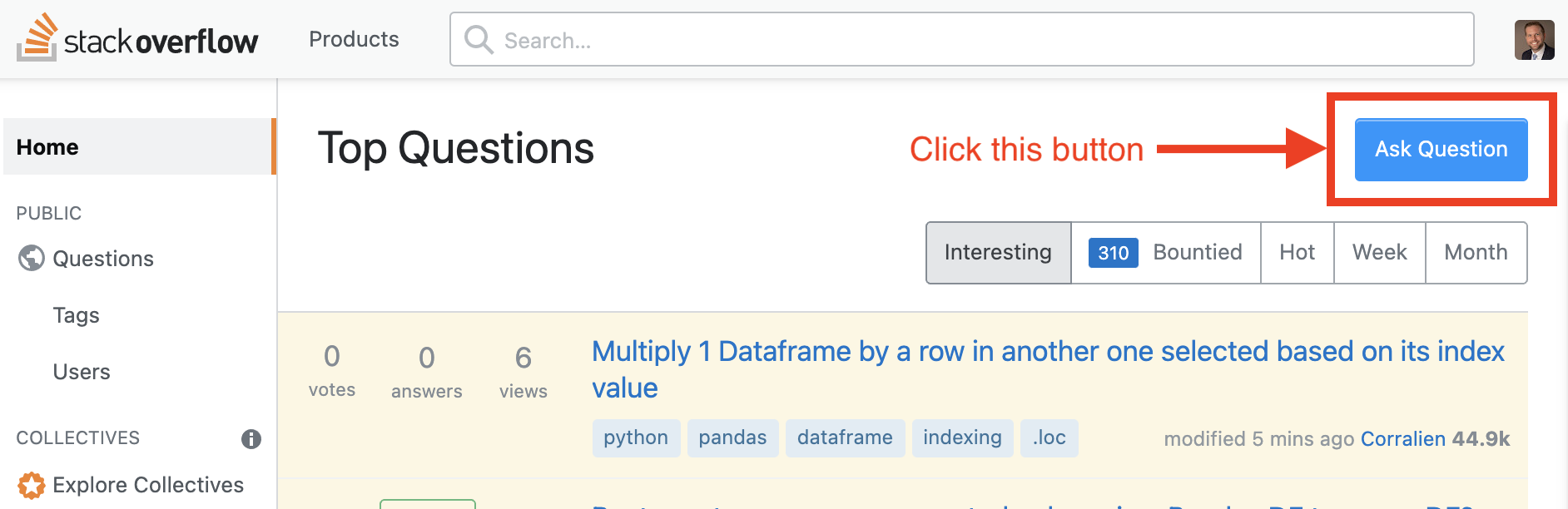
Task: Select the Month filter tab
Action: (x=1476, y=253)
